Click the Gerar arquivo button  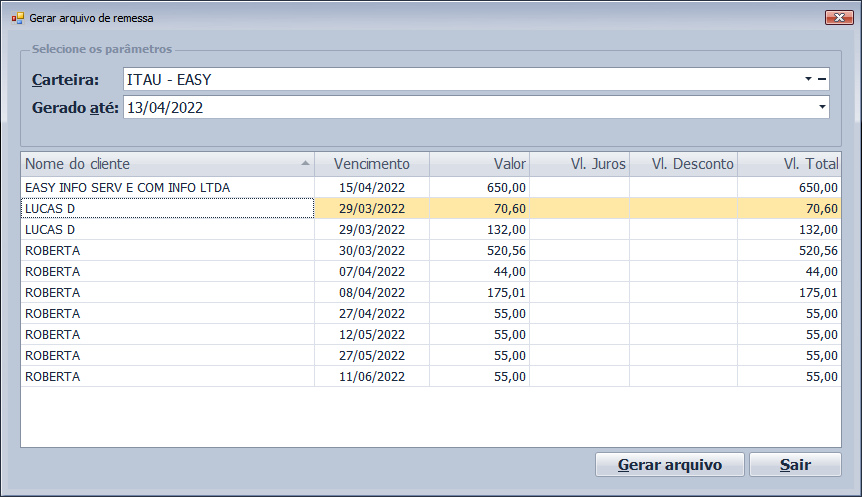click(670, 465)
